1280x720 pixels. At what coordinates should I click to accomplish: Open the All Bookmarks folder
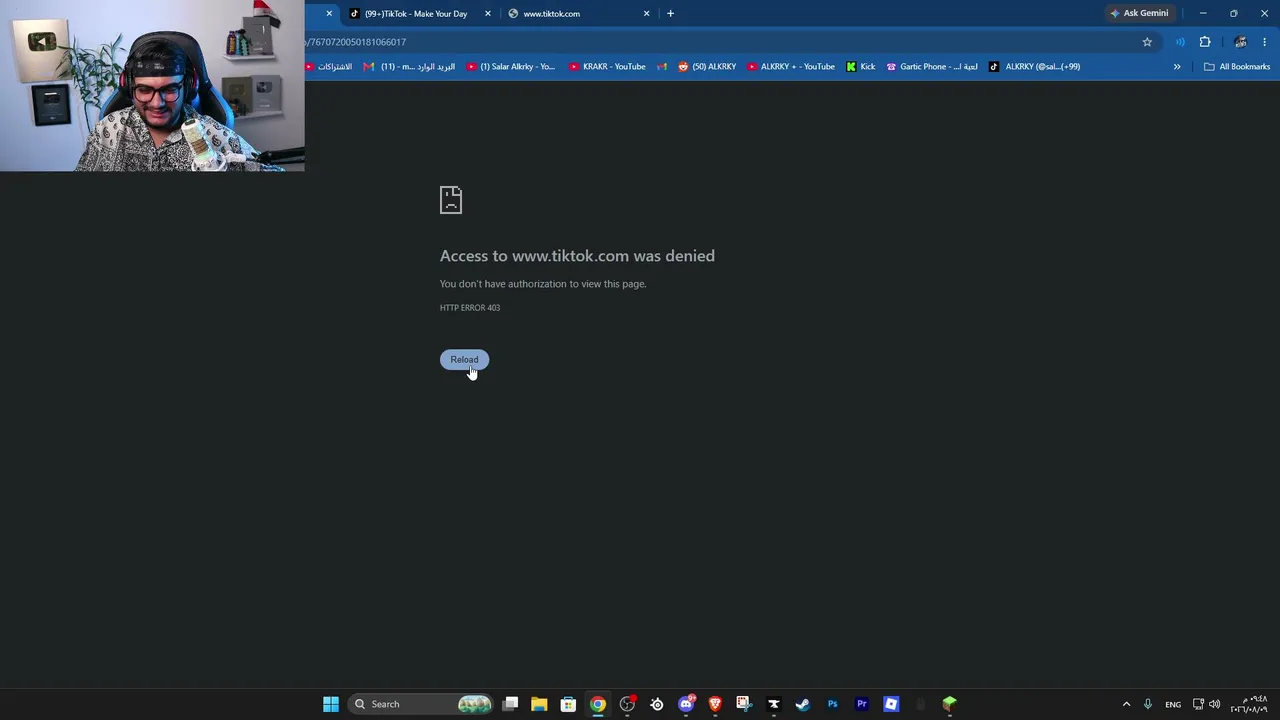pyautogui.click(x=1237, y=67)
